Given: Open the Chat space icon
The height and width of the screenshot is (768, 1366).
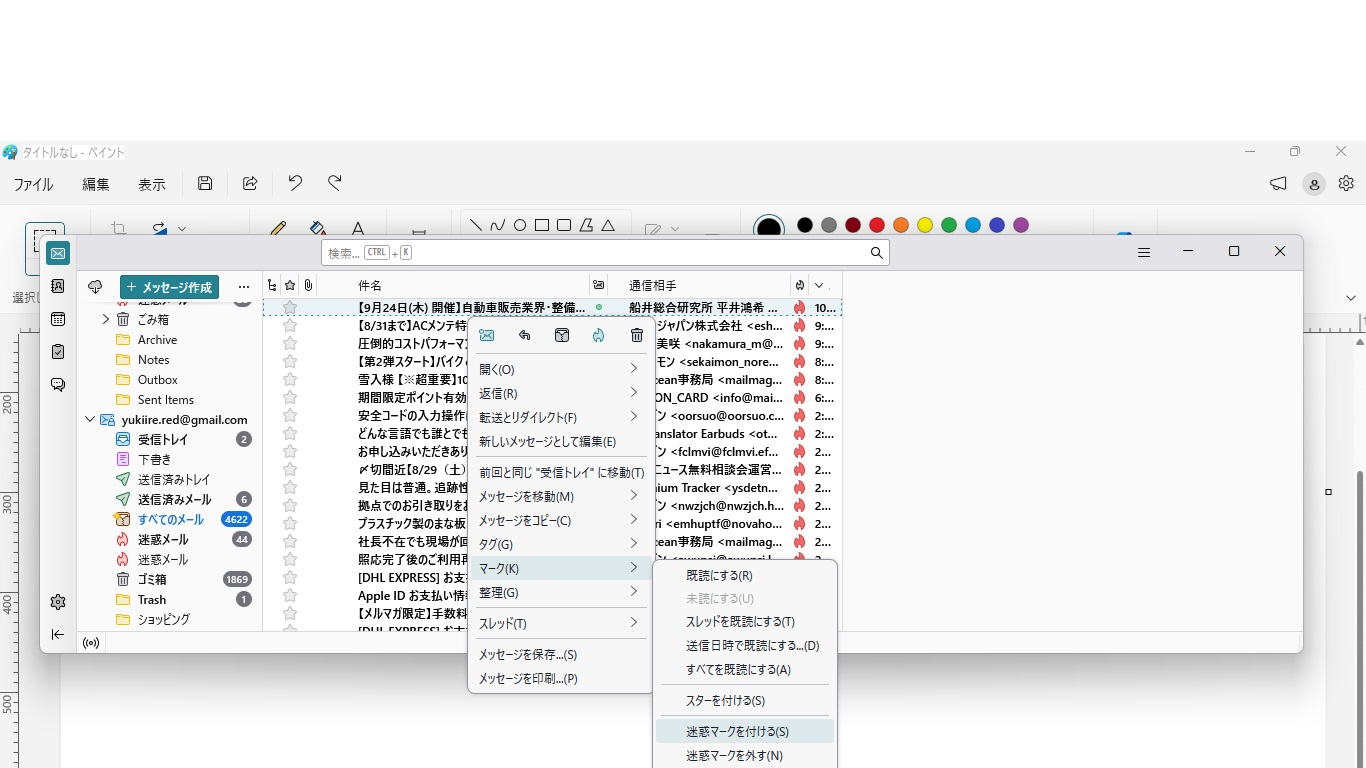Looking at the screenshot, I should pyautogui.click(x=58, y=385).
